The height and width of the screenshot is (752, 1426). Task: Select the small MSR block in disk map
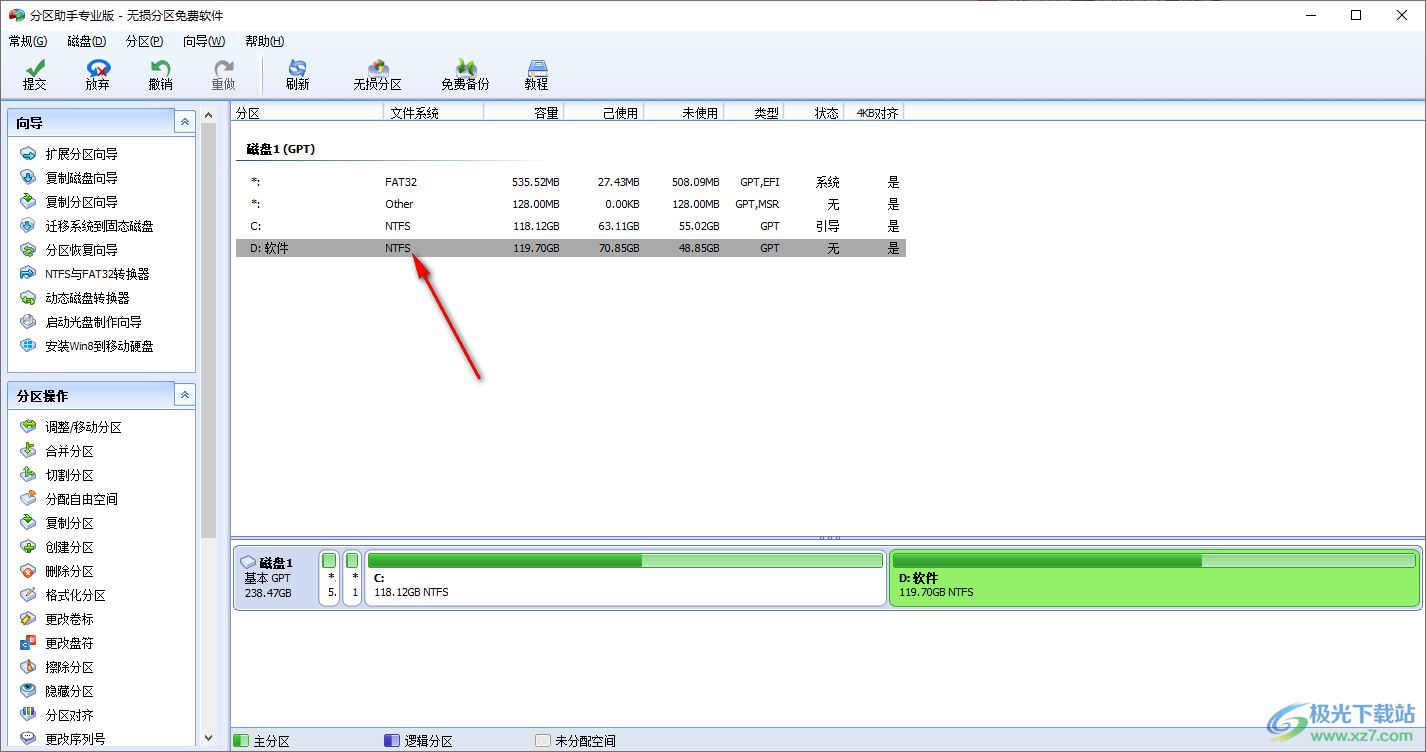click(x=352, y=578)
